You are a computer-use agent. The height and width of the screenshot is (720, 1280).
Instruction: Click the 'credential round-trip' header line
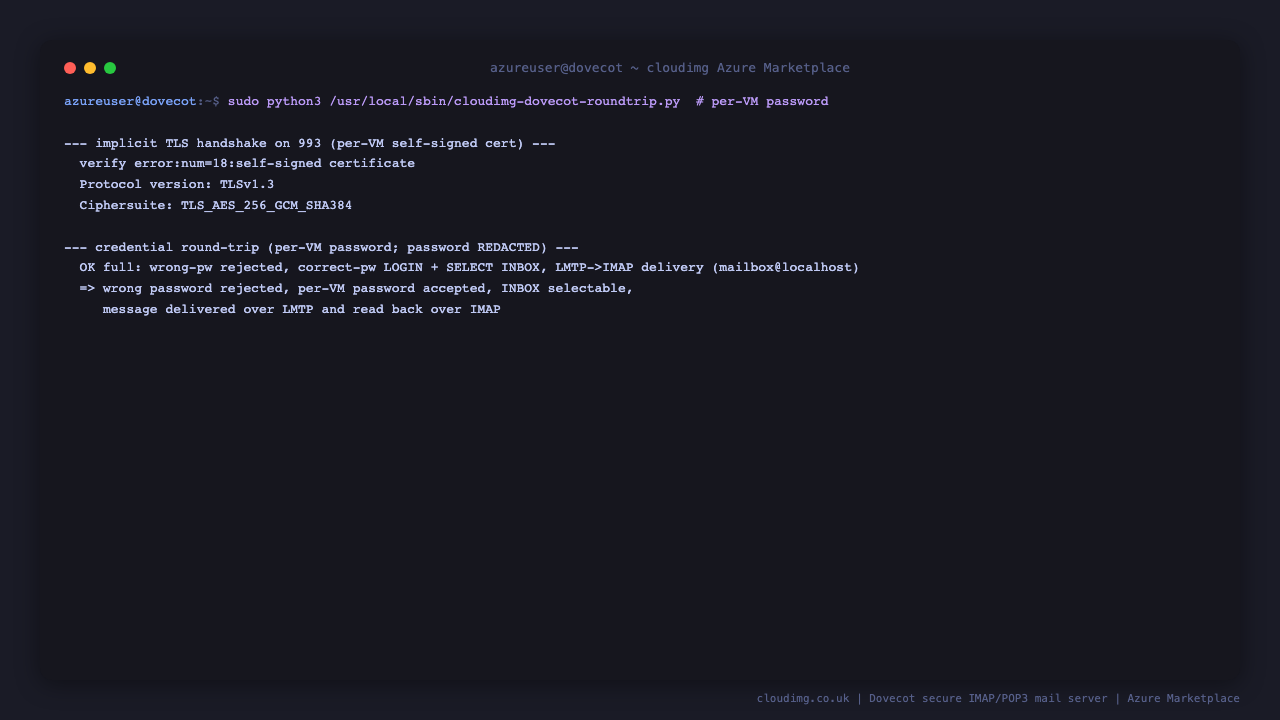tap(321, 247)
